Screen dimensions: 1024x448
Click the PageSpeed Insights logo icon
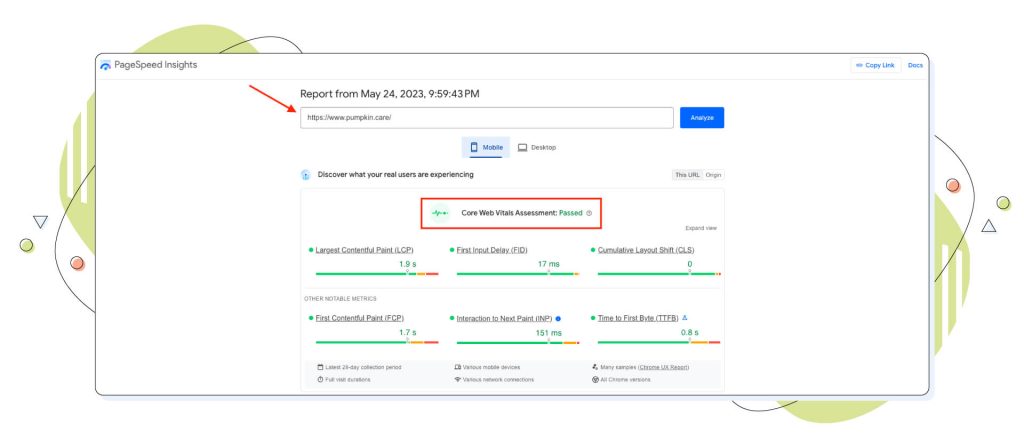click(105, 65)
